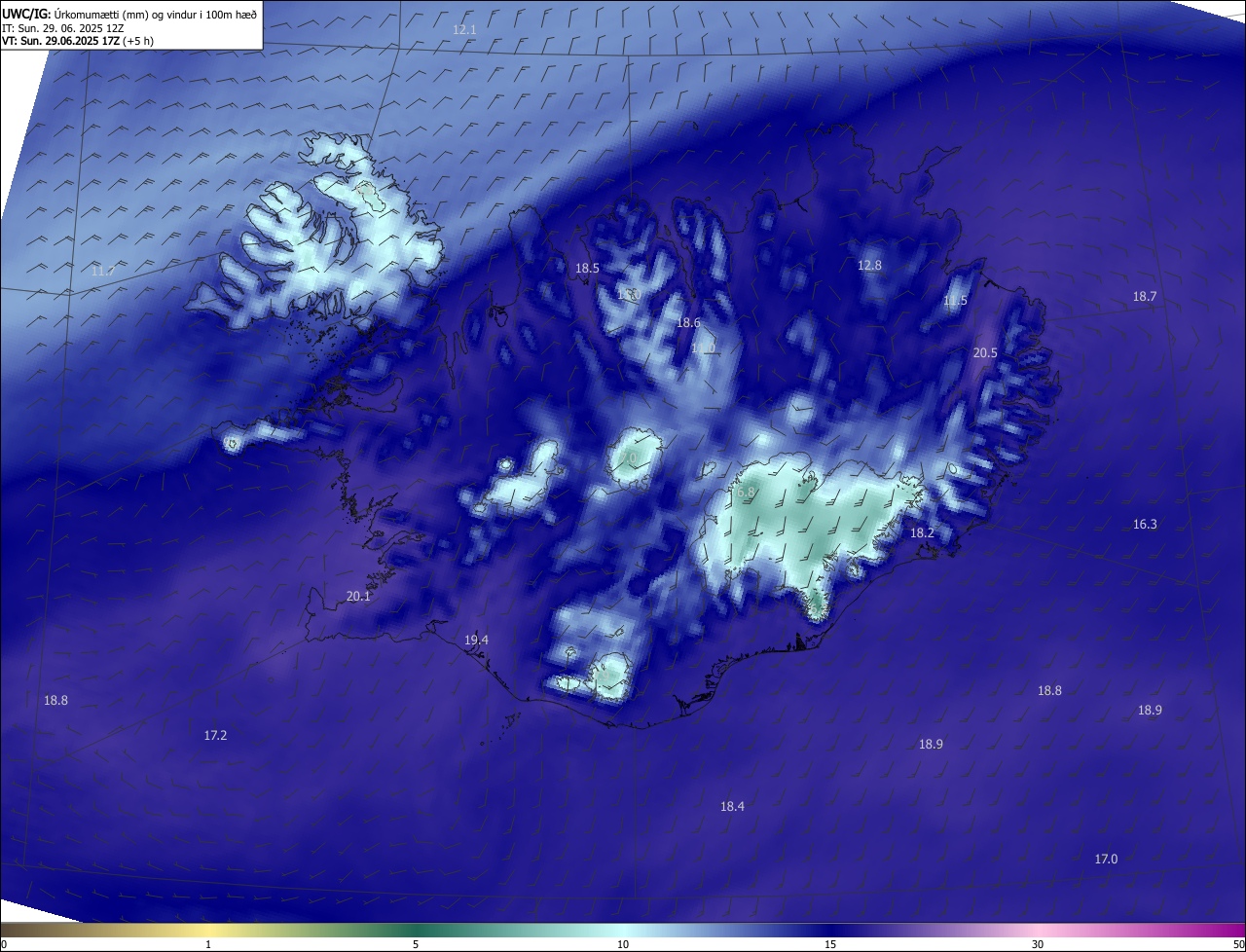1246x952 pixels.
Task: Select the '50' tick label on the color scale
Action: click(1238, 944)
